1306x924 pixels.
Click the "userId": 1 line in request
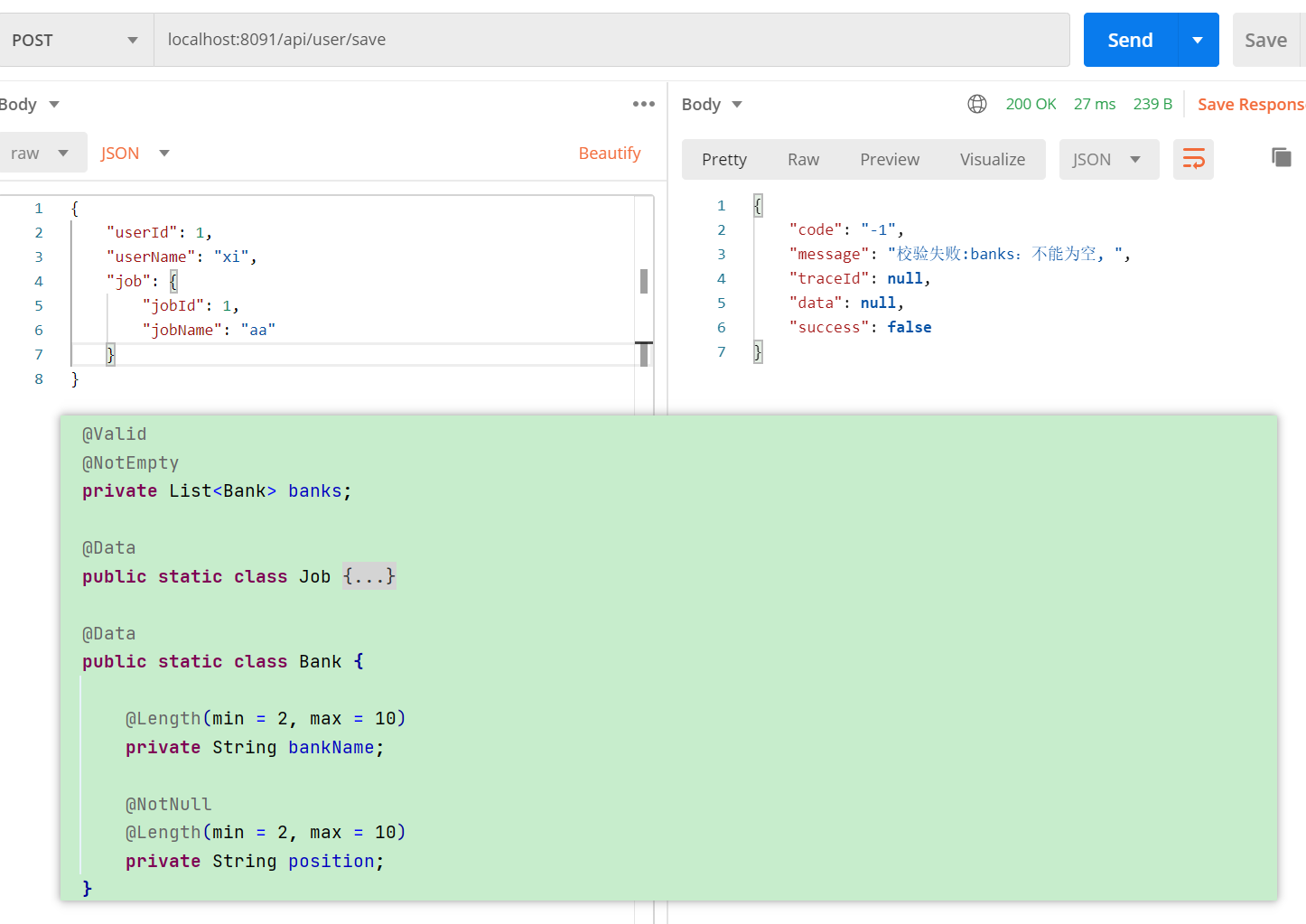(x=159, y=232)
